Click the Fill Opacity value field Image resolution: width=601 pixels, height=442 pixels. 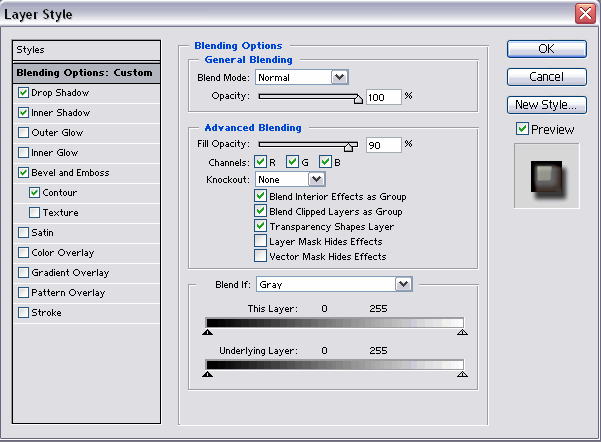click(x=384, y=145)
